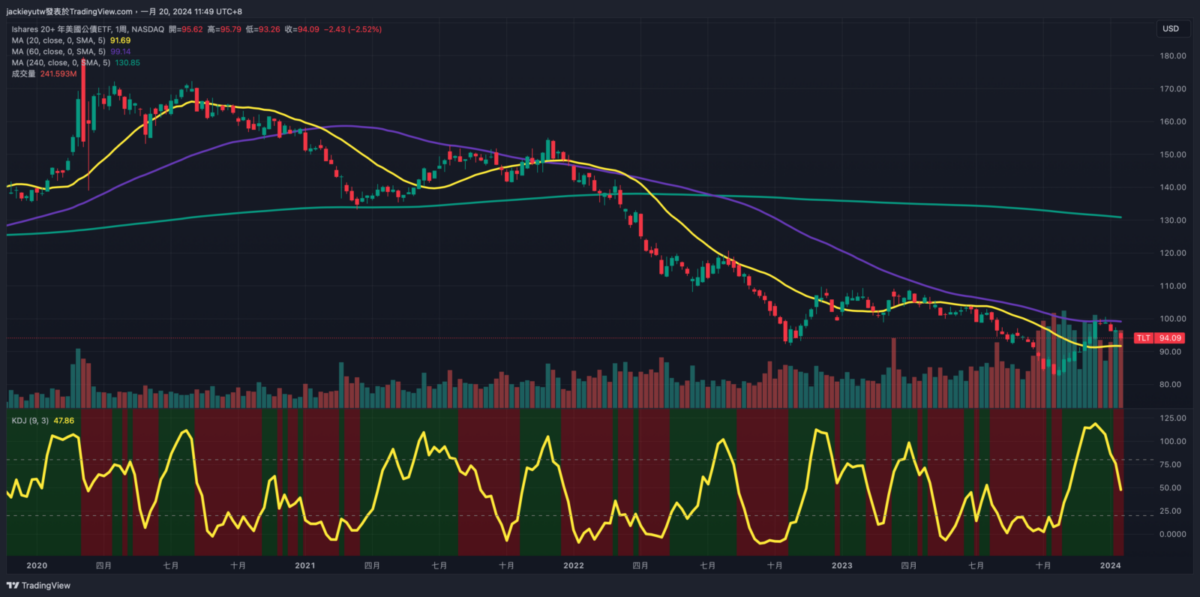
Task: Click the 2022 label on time axis
Action: pyautogui.click(x=573, y=565)
